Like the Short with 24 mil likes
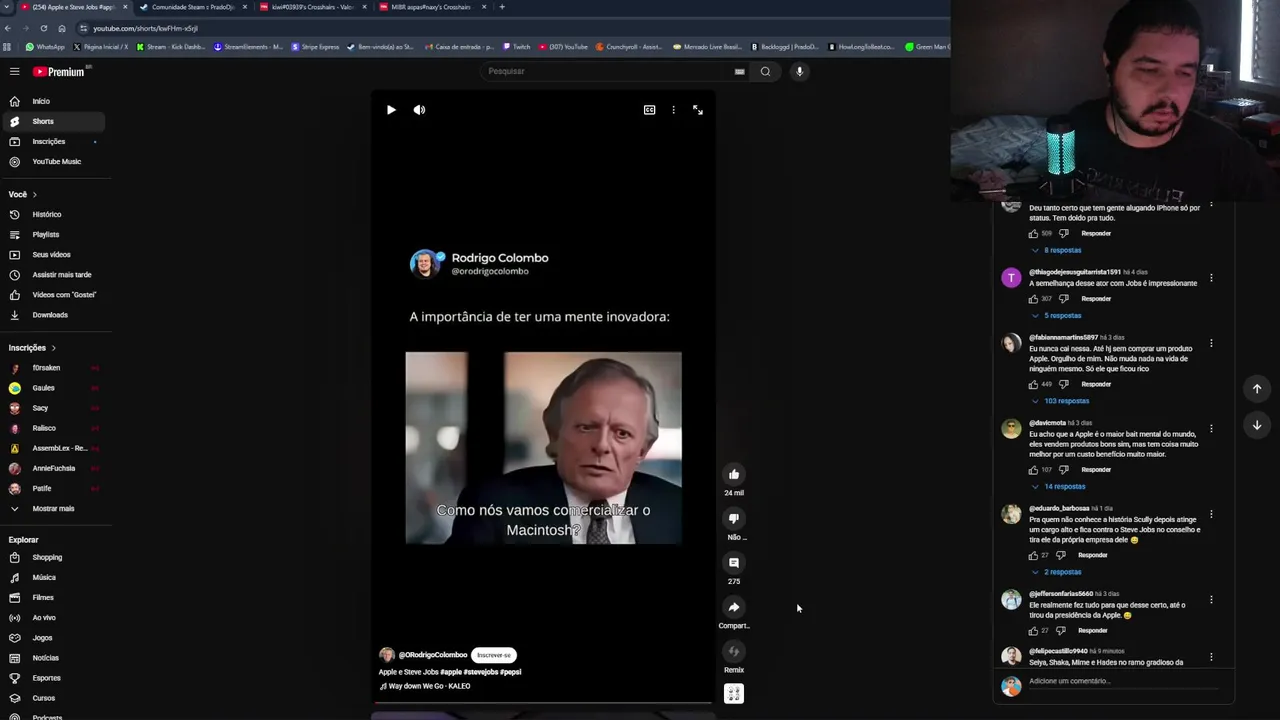The height and width of the screenshot is (720, 1280). (734, 474)
